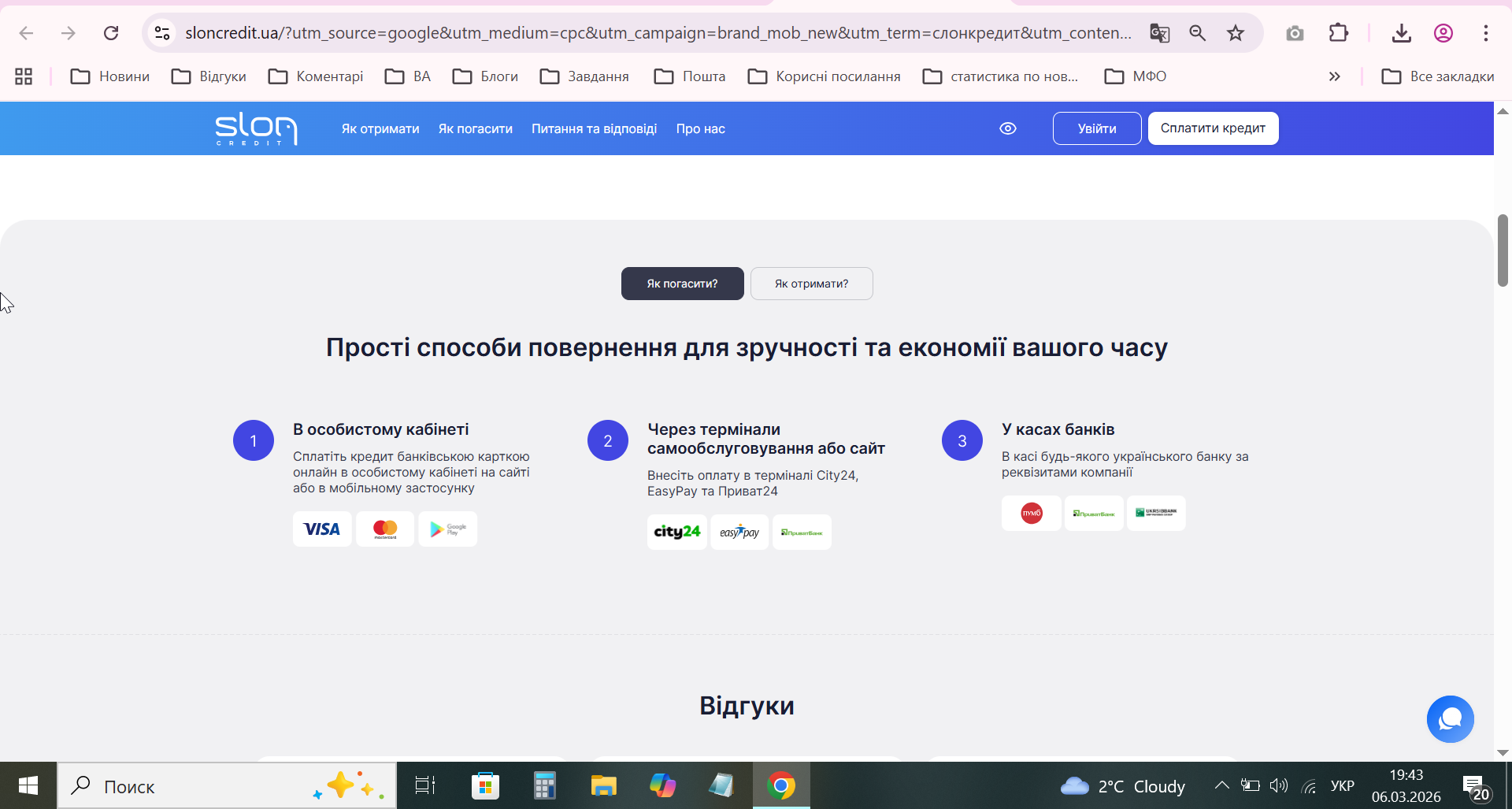The height and width of the screenshot is (809, 1512).
Task: Open the Про нас menu item
Action: point(701,129)
